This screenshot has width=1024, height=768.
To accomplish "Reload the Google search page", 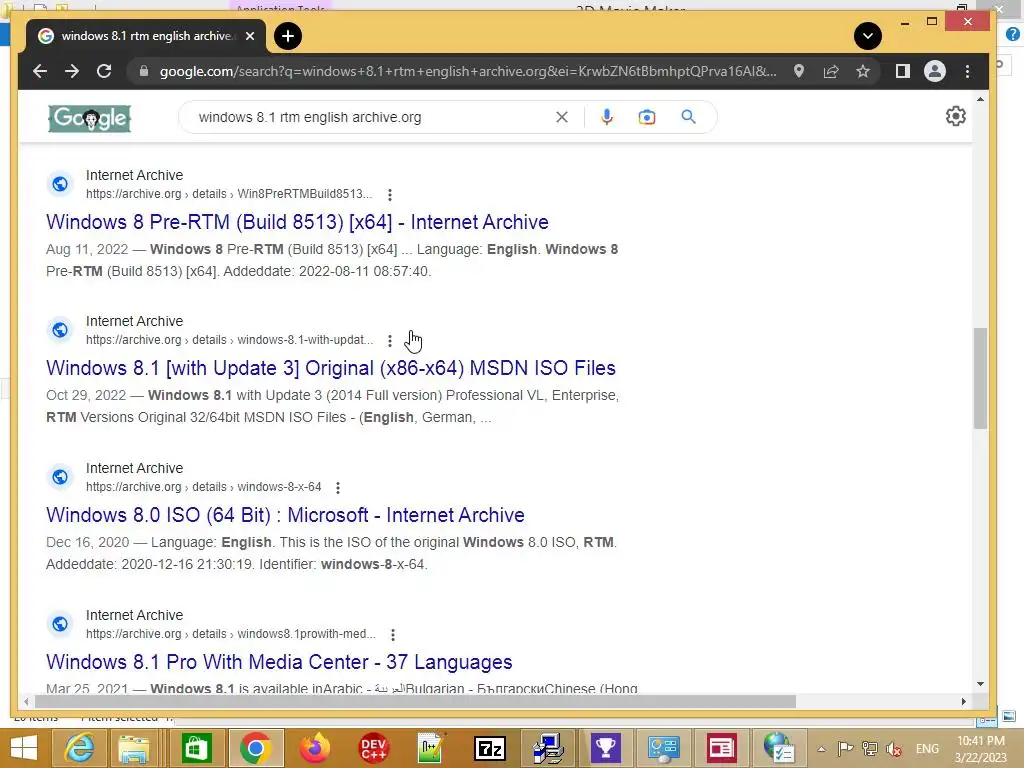I will 104,71.
